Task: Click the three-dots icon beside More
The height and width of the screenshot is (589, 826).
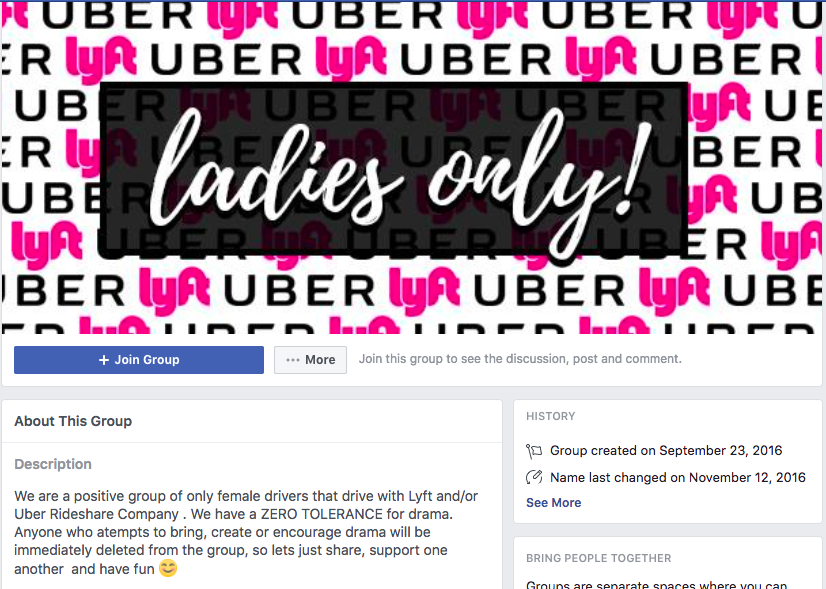Action: [293, 360]
